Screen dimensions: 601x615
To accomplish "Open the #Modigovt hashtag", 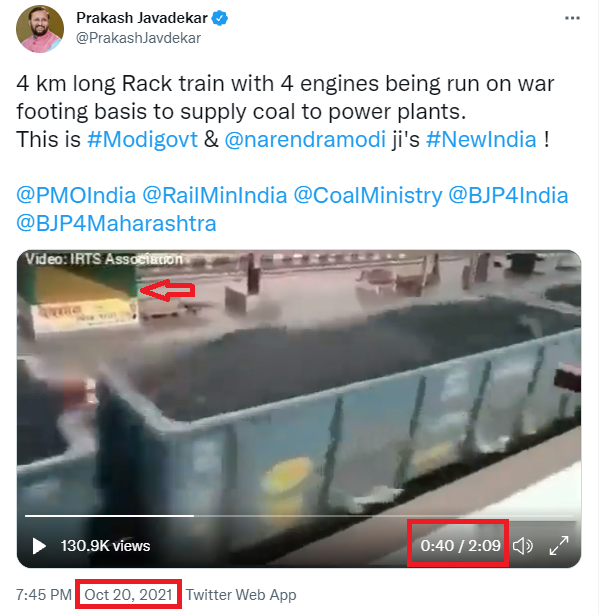I will [x=142, y=139].
